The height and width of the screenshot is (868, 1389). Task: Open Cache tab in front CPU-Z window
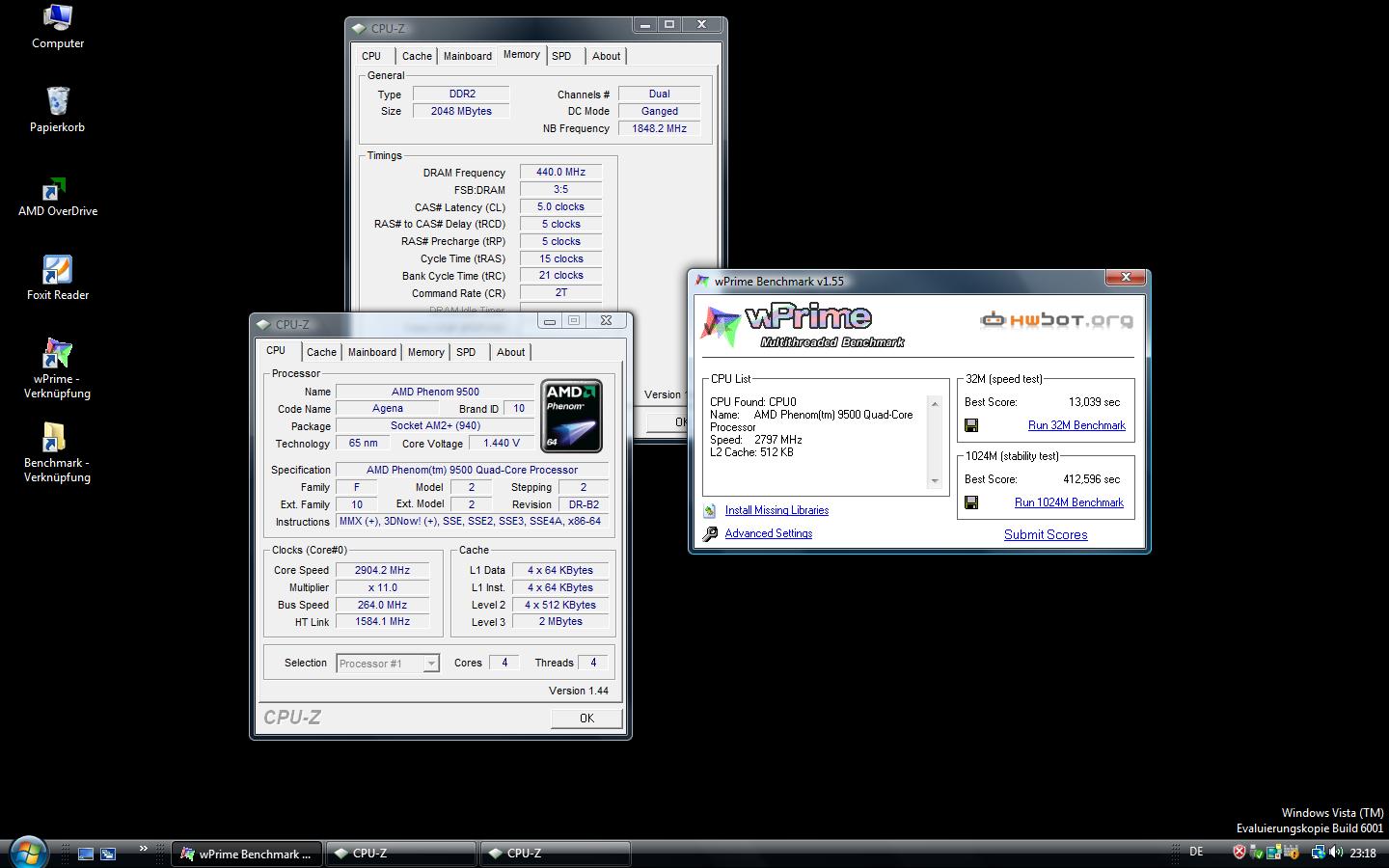(x=321, y=352)
